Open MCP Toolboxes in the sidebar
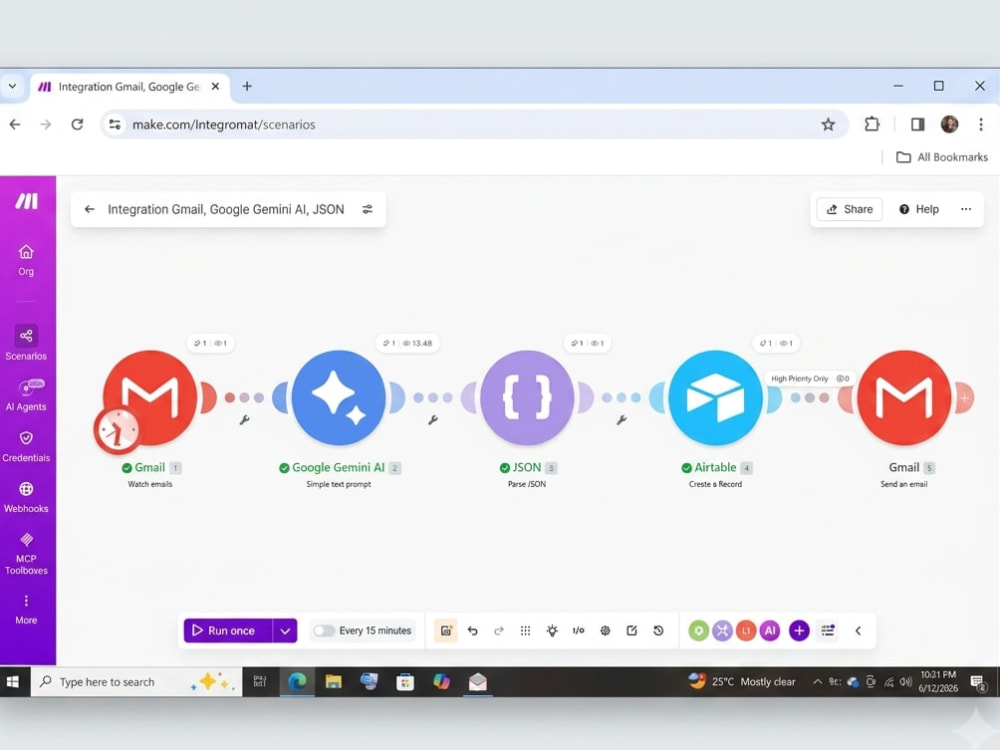 26,554
